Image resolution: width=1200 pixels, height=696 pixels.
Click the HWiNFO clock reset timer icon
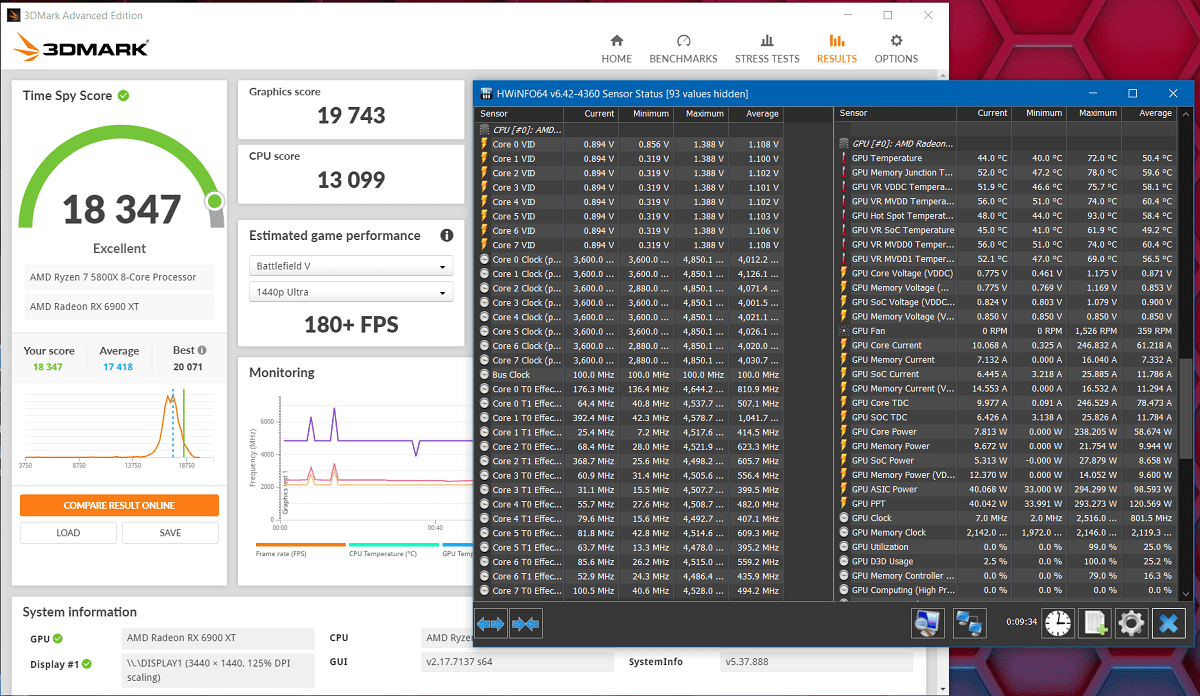tap(1057, 623)
